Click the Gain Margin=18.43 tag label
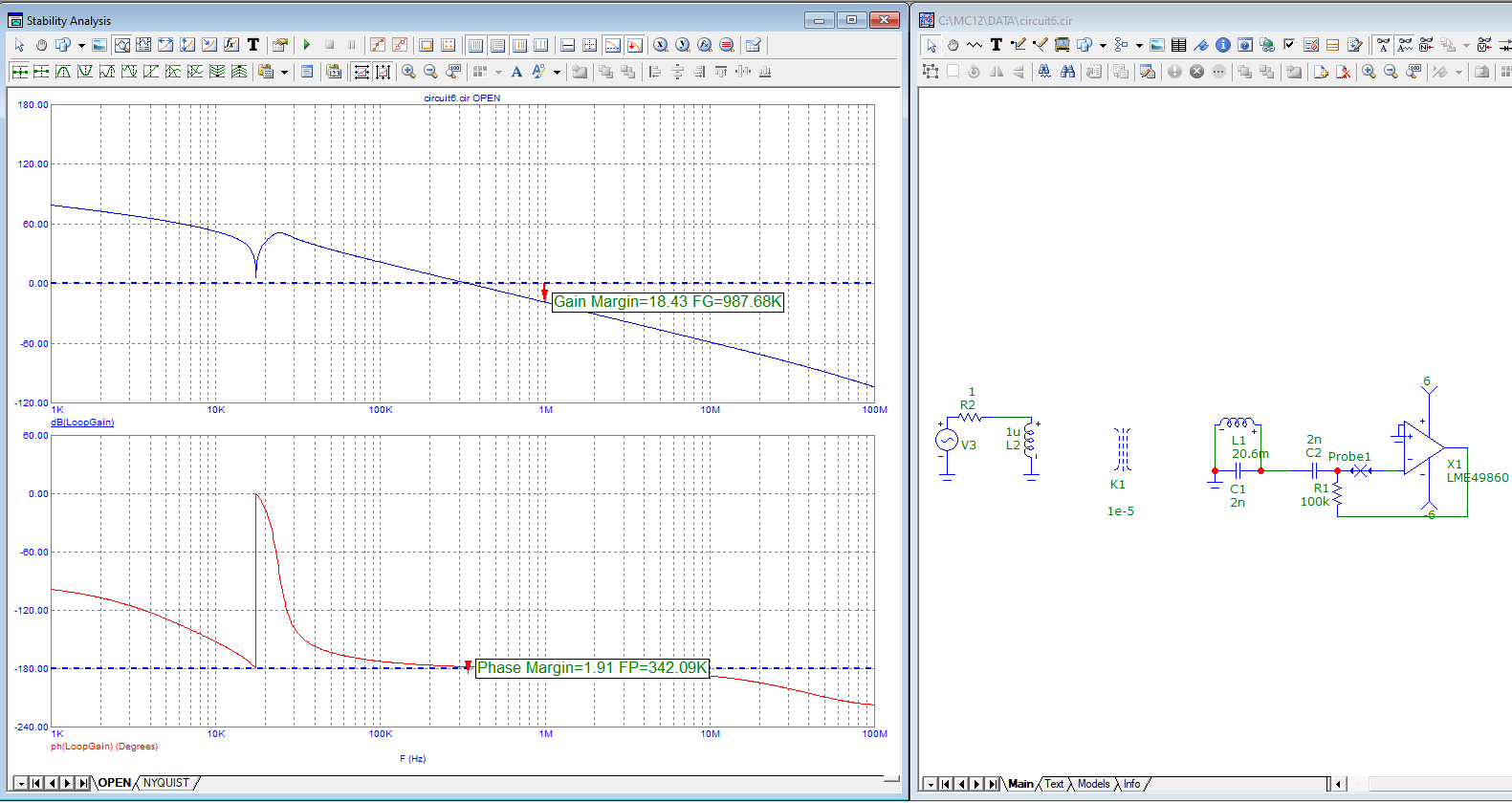This screenshot has height=803, width=1512. click(x=668, y=302)
